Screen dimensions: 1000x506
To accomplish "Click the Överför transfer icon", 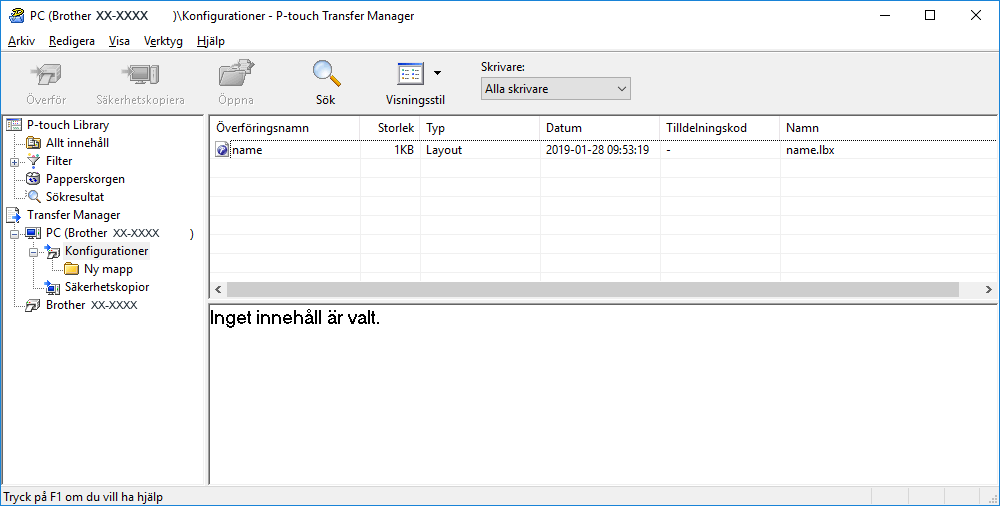I will pyautogui.click(x=46, y=75).
